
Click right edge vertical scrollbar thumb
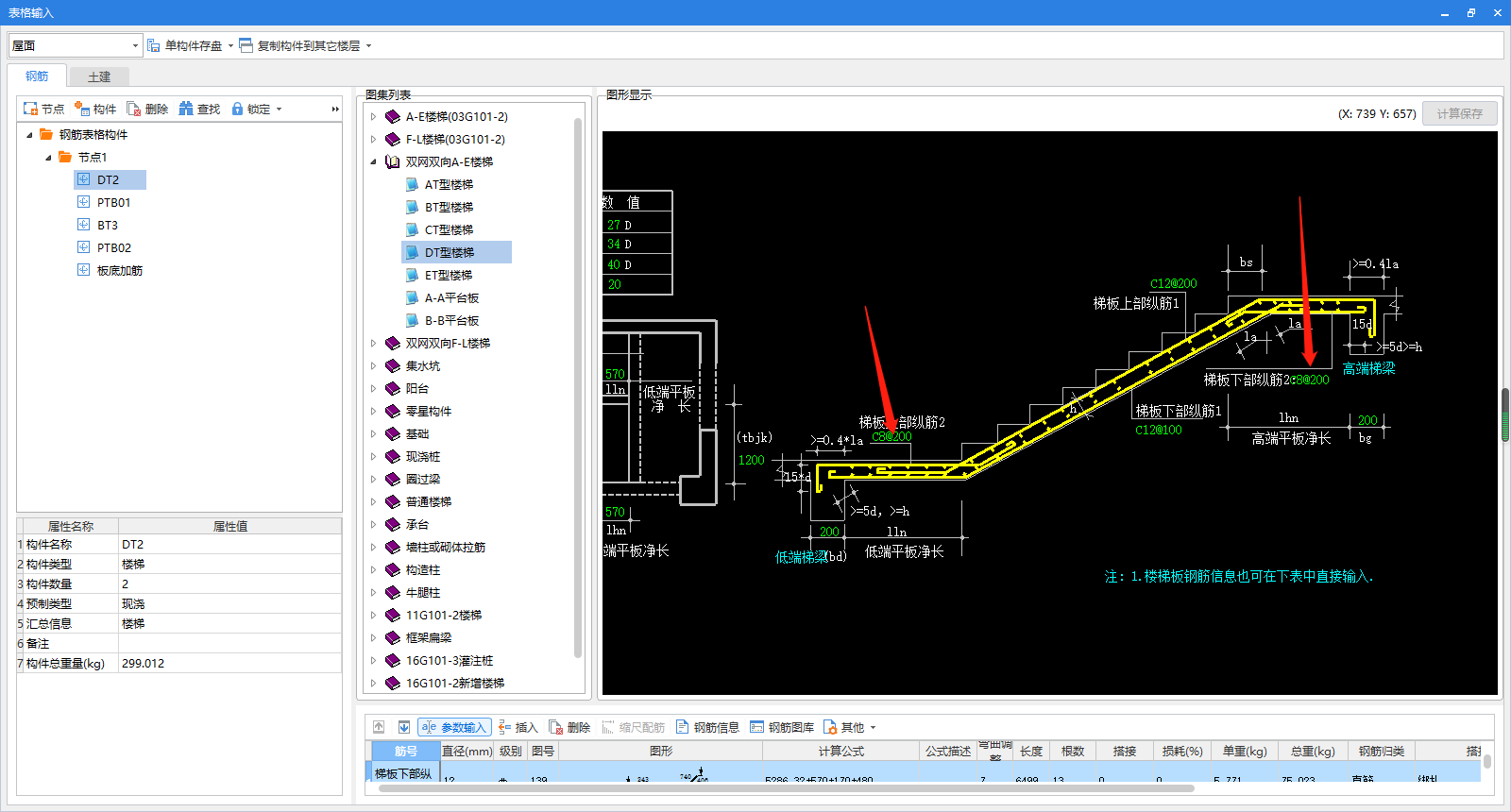point(1505,415)
